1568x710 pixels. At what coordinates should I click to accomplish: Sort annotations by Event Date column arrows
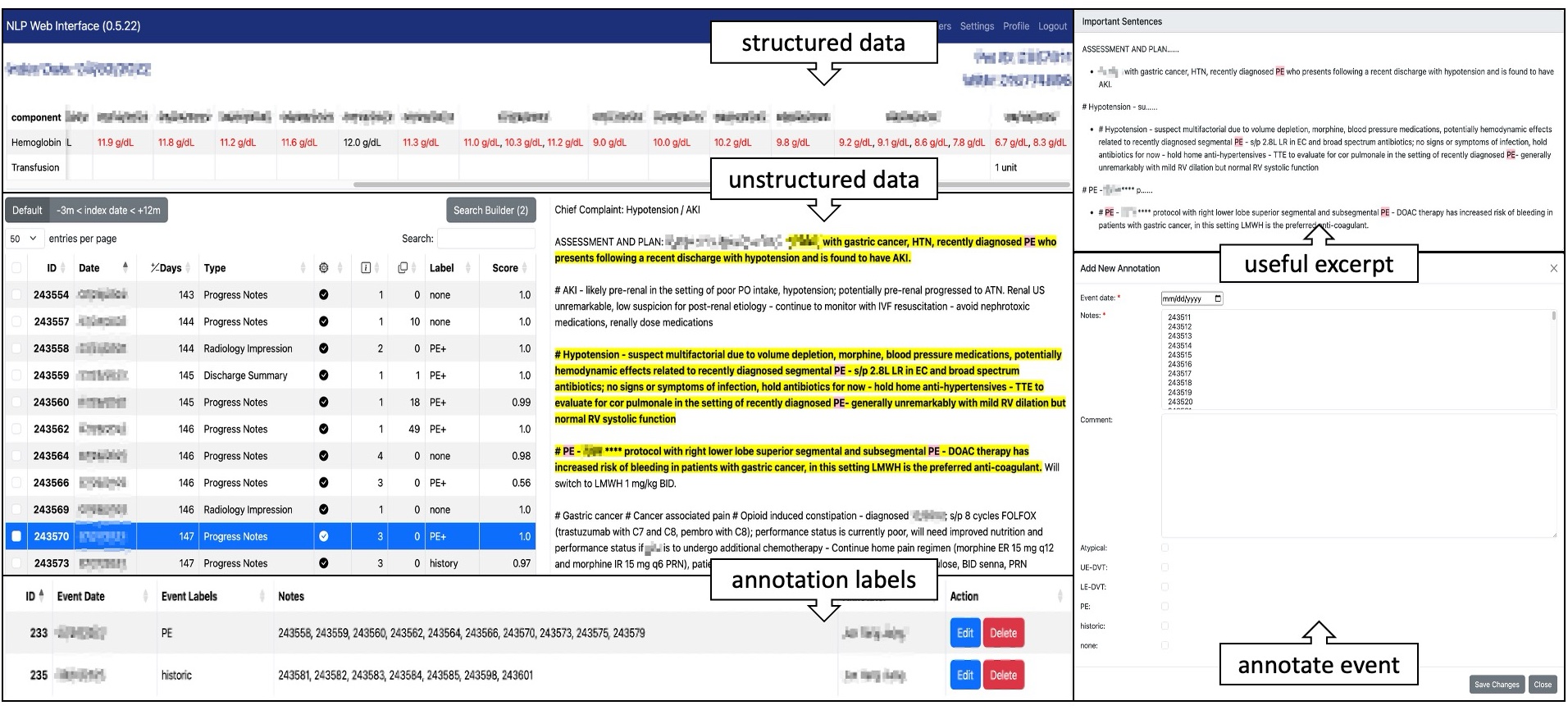145,596
